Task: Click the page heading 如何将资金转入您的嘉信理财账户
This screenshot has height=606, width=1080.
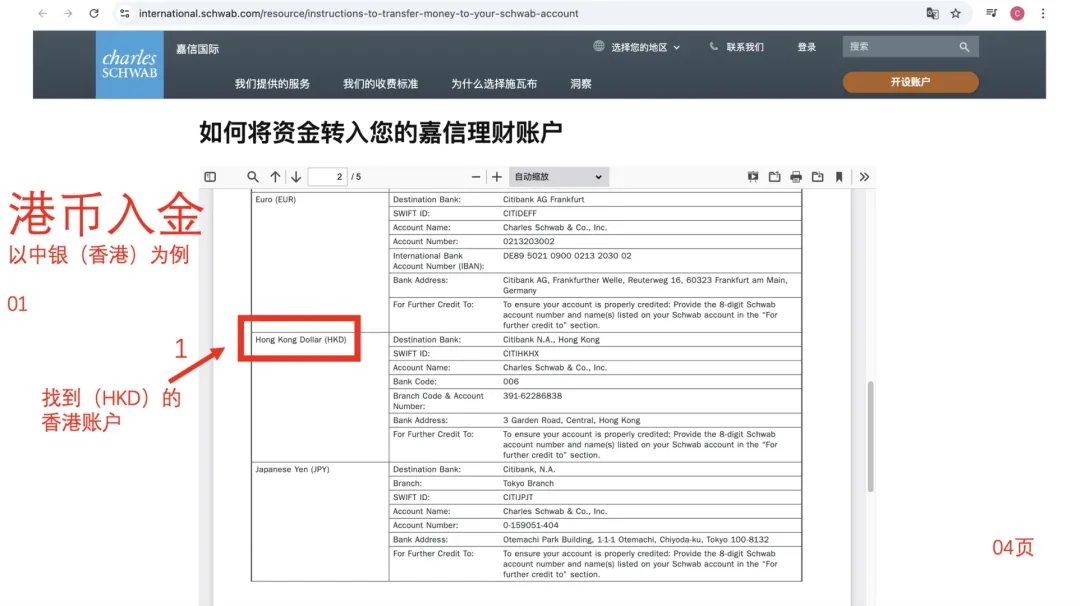Action: [x=381, y=132]
